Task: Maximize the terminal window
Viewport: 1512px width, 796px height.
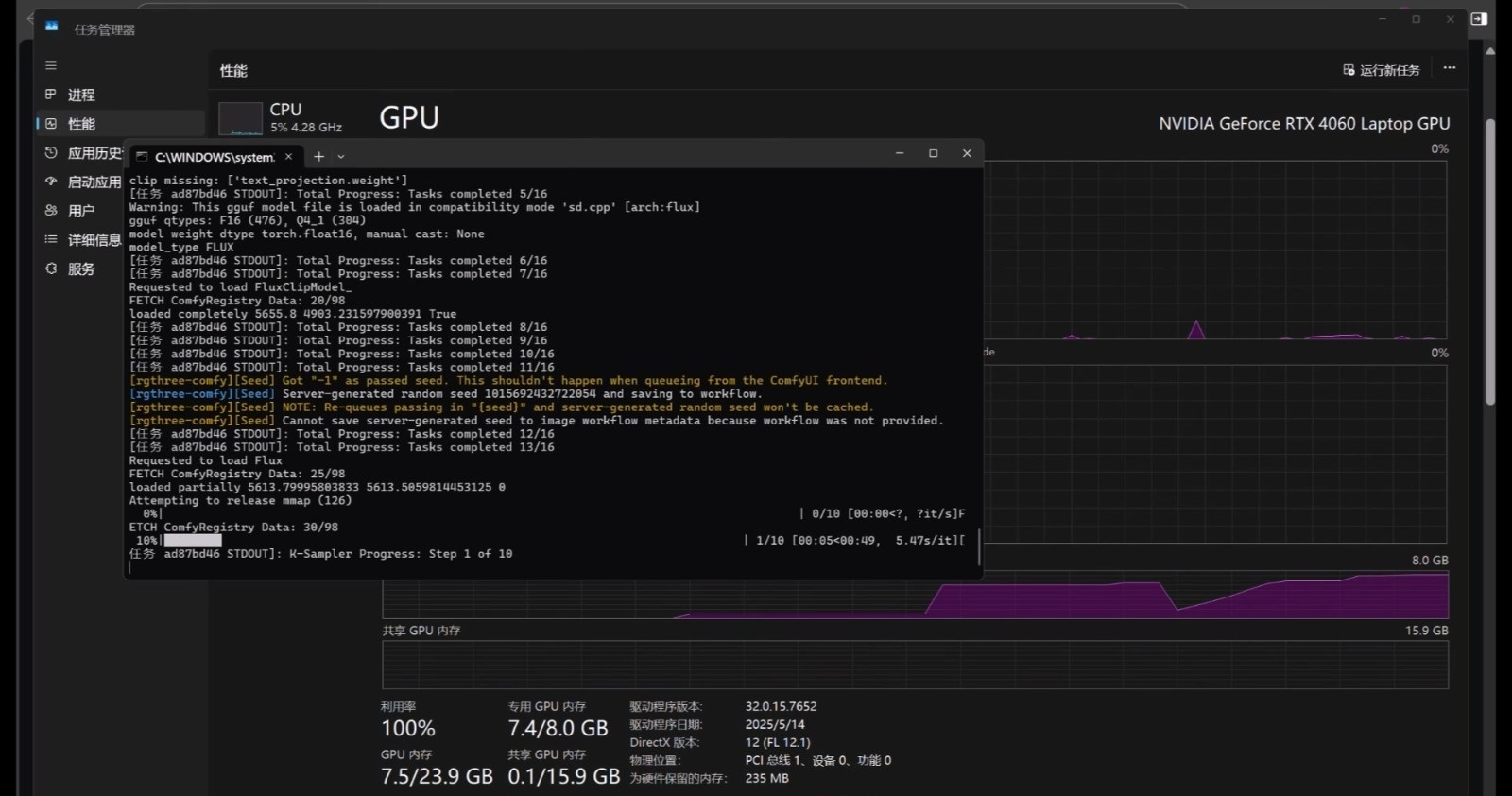Action: click(933, 153)
